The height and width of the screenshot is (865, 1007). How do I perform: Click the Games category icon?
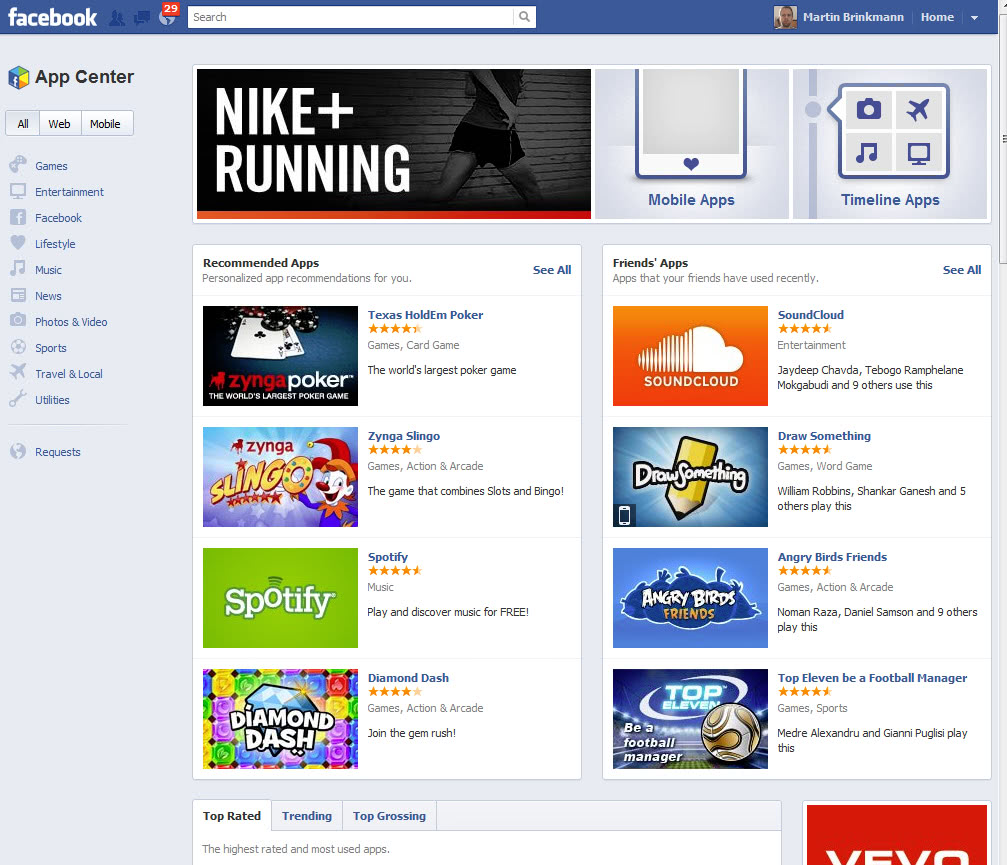coord(18,165)
